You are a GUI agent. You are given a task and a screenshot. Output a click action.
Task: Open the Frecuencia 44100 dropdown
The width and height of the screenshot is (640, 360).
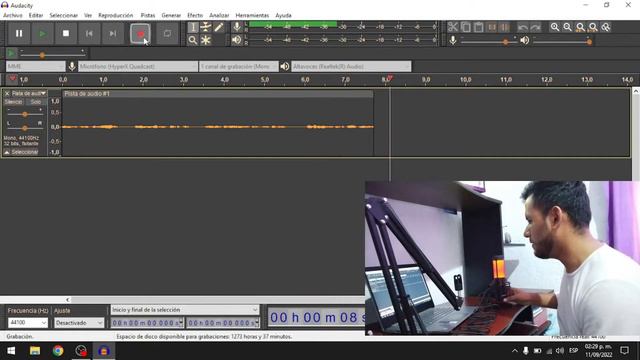27,322
